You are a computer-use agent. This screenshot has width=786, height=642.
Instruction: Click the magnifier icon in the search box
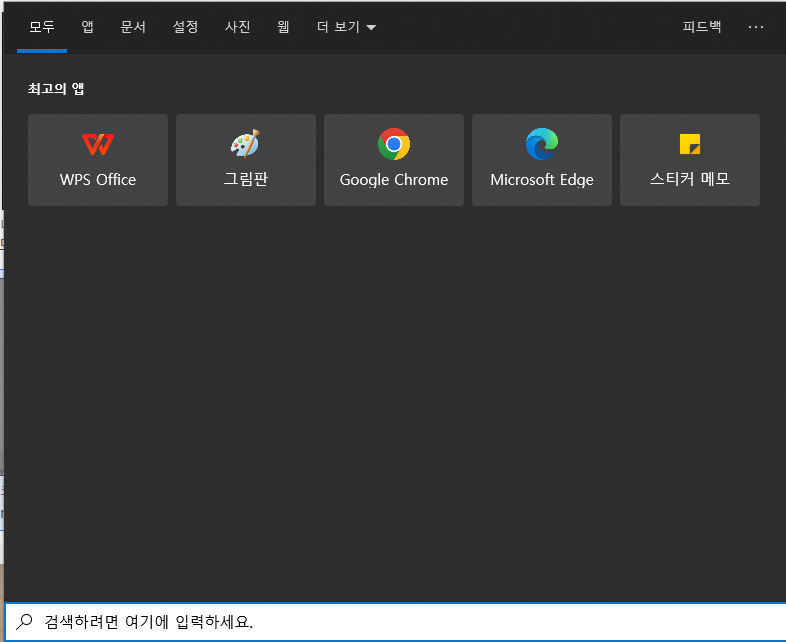click(x=25, y=622)
